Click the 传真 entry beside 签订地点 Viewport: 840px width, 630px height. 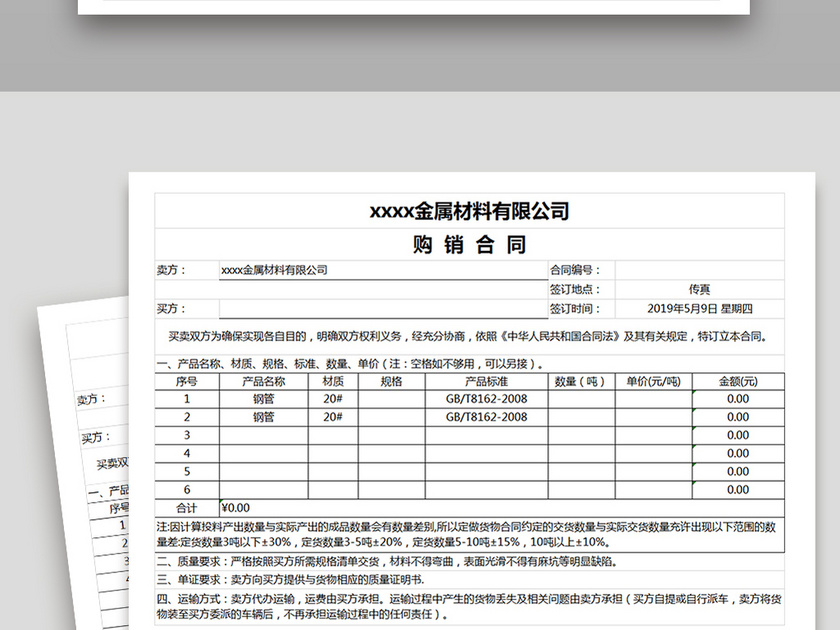(x=693, y=286)
